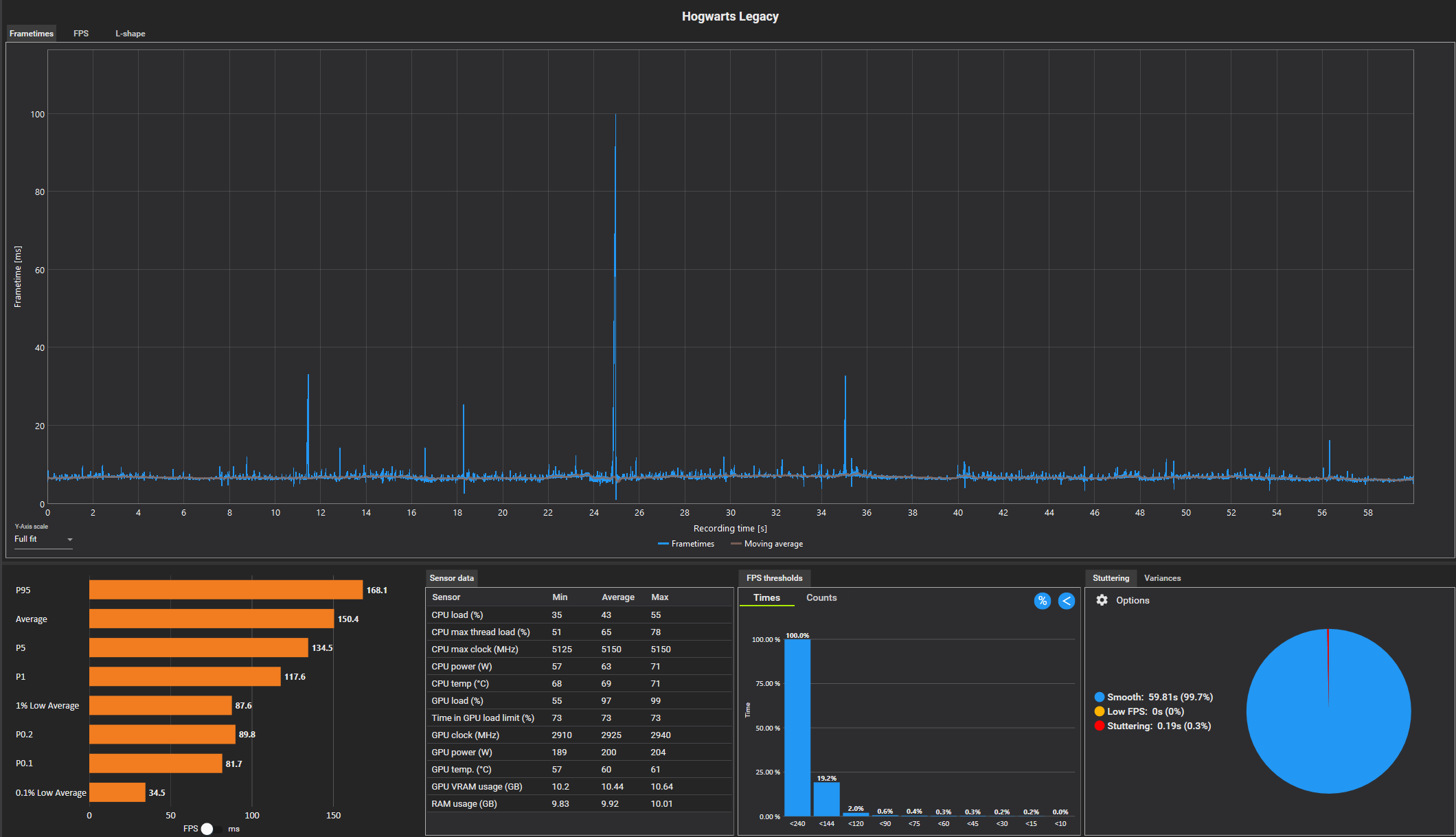The height and width of the screenshot is (837, 1456).
Task: Click the percent toggle icon in FPS thresholds
Action: [x=1042, y=601]
